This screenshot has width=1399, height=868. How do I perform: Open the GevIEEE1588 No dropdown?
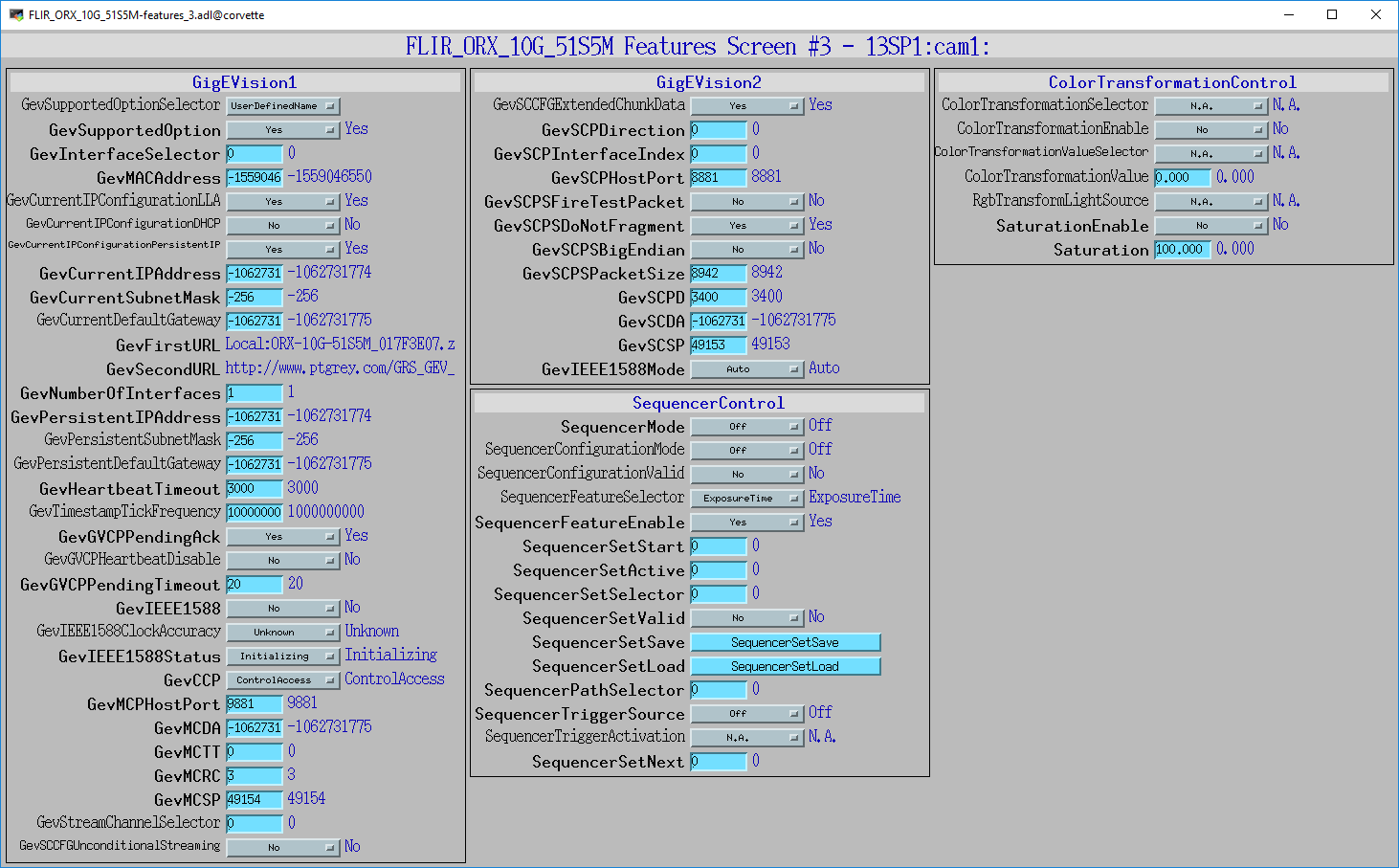[283, 609]
